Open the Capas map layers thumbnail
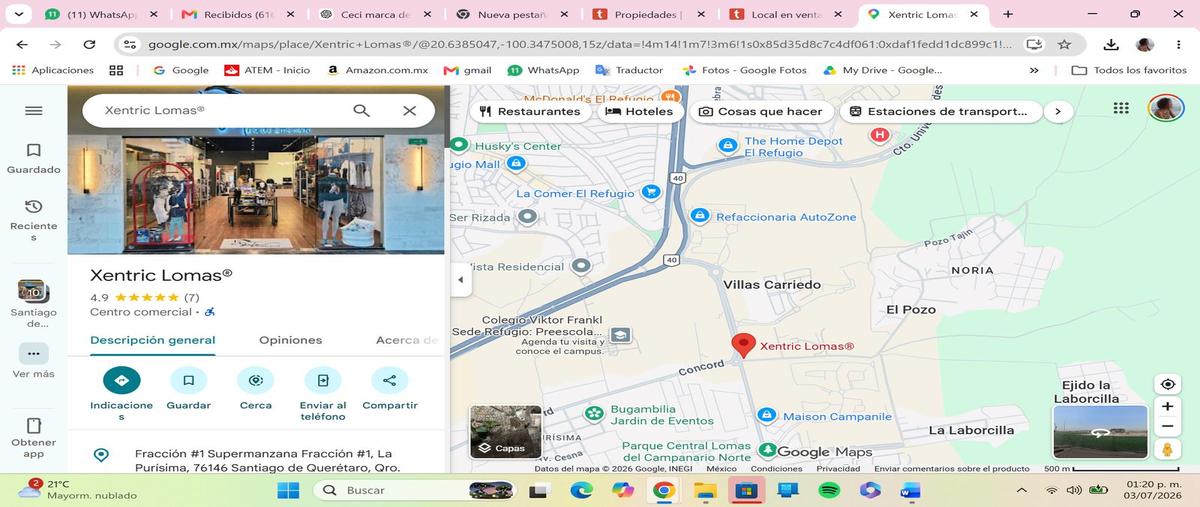Viewport: 1200px width, 507px height. tap(506, 431)
